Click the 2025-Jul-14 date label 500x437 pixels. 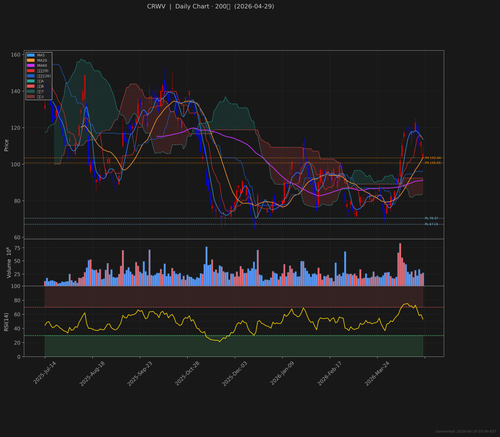(x=44, y=373)
